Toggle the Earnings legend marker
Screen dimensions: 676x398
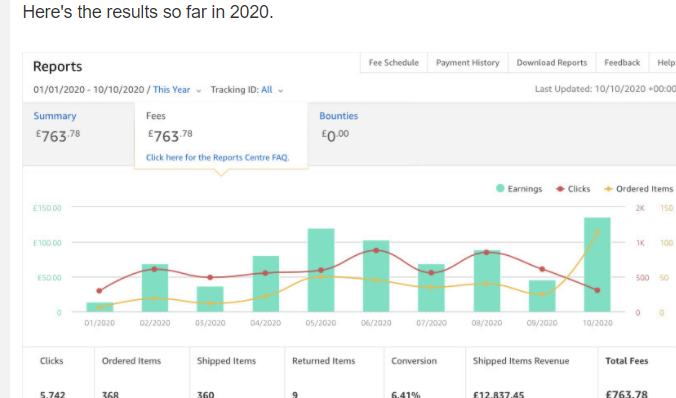[x=500, y=188]
